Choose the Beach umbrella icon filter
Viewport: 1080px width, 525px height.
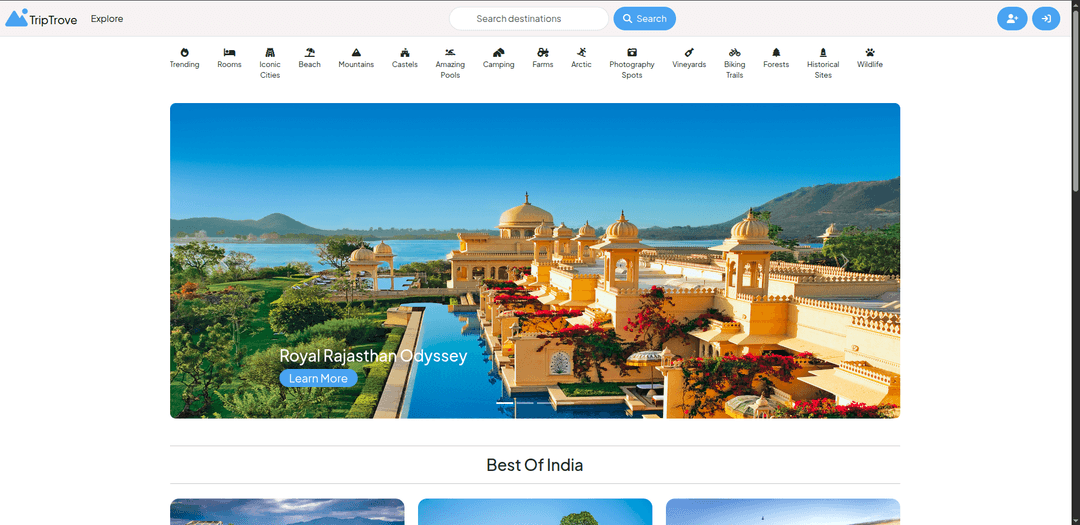pyautogui.click(x=310, y=57)
